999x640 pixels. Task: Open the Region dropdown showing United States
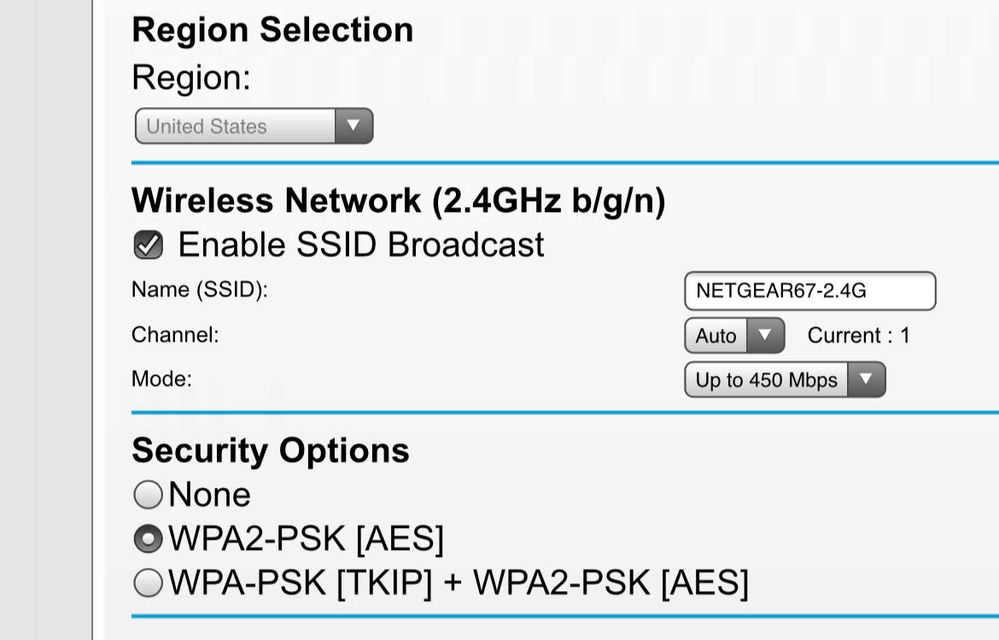coord(240,127)
